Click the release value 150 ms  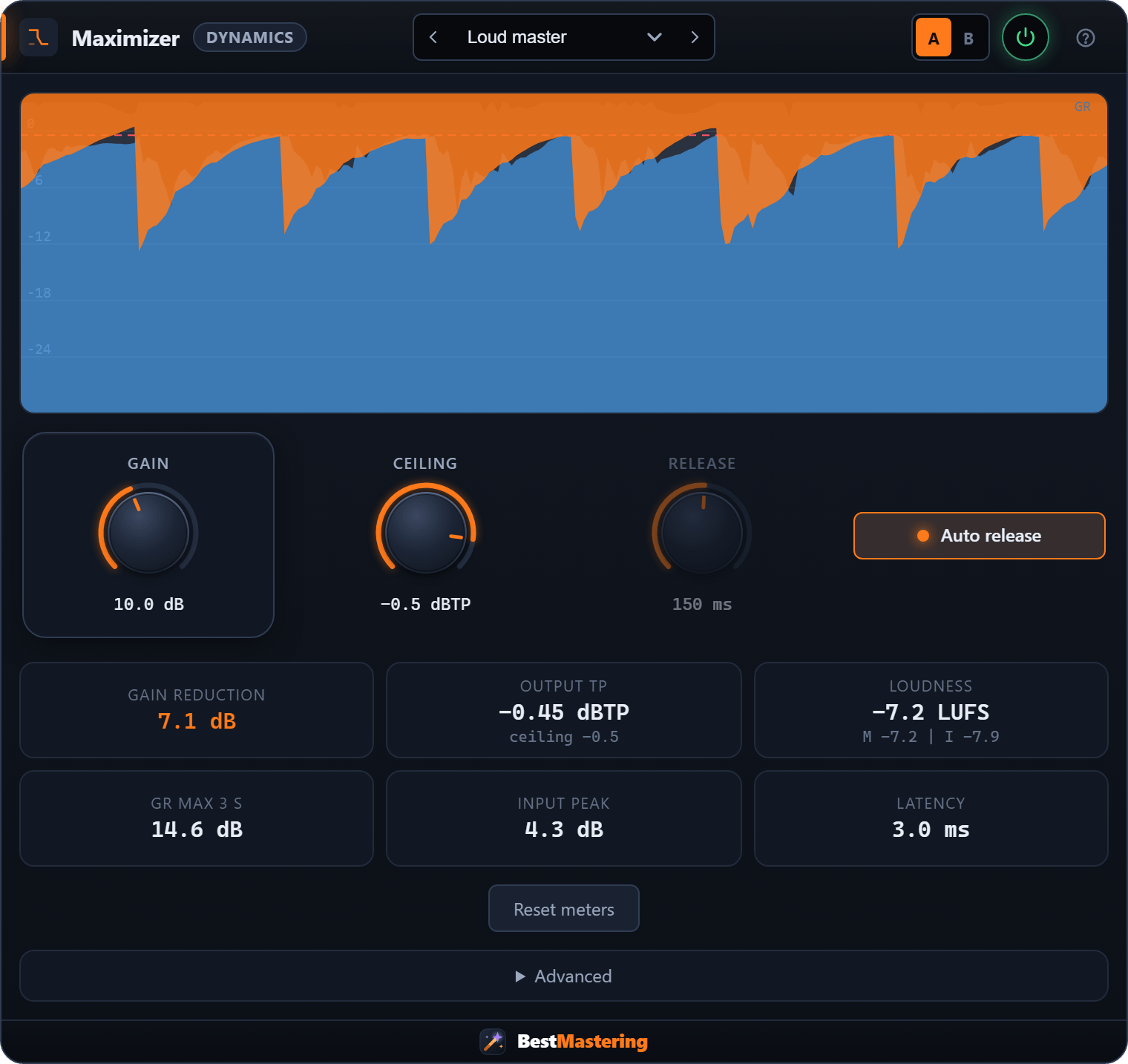pyautogui.click(x=702, y=604)
